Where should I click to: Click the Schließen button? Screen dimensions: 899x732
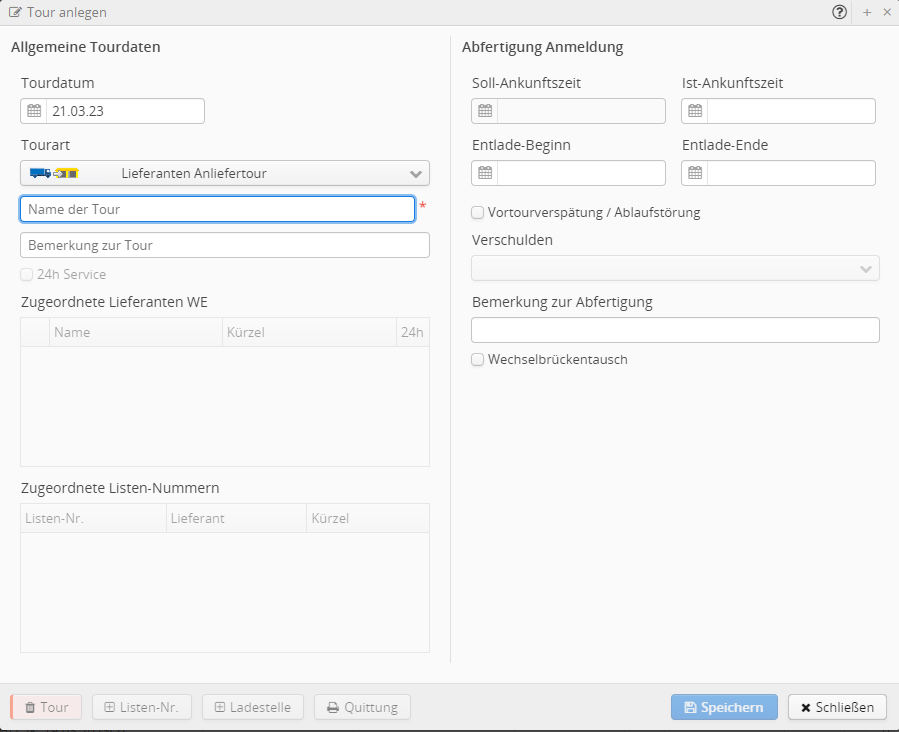click(x=837, y=707)
